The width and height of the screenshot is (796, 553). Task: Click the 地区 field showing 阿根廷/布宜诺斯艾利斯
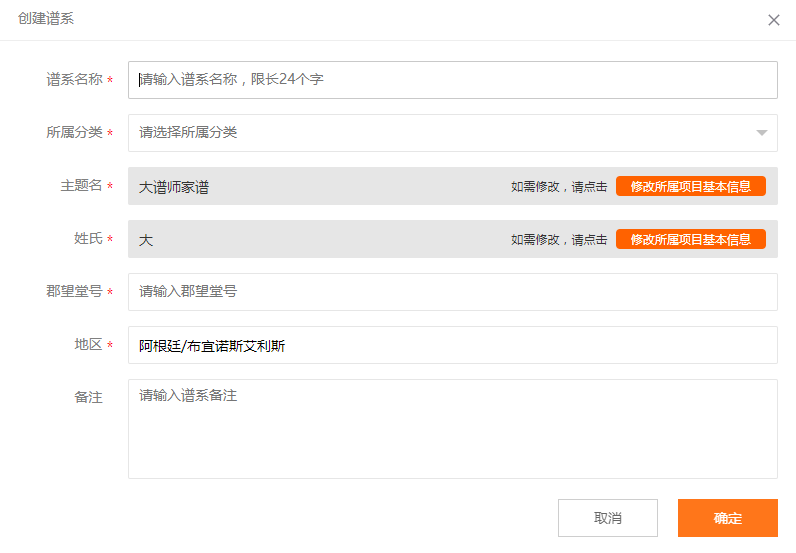tap(452, 345)
